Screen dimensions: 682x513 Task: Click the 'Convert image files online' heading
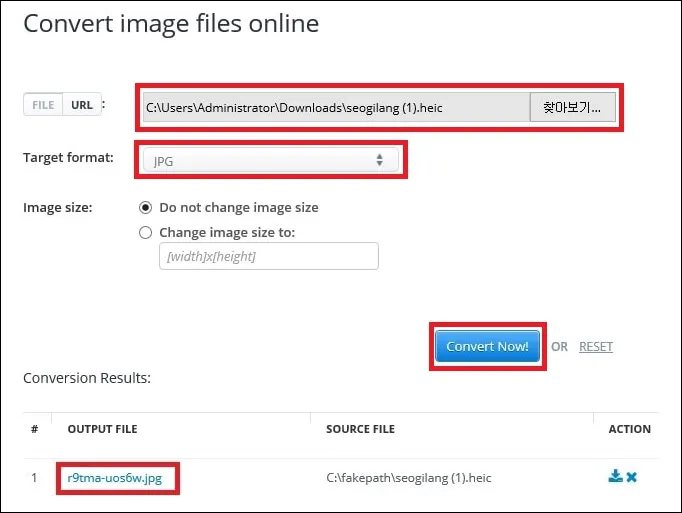click(x=171, y=24)
